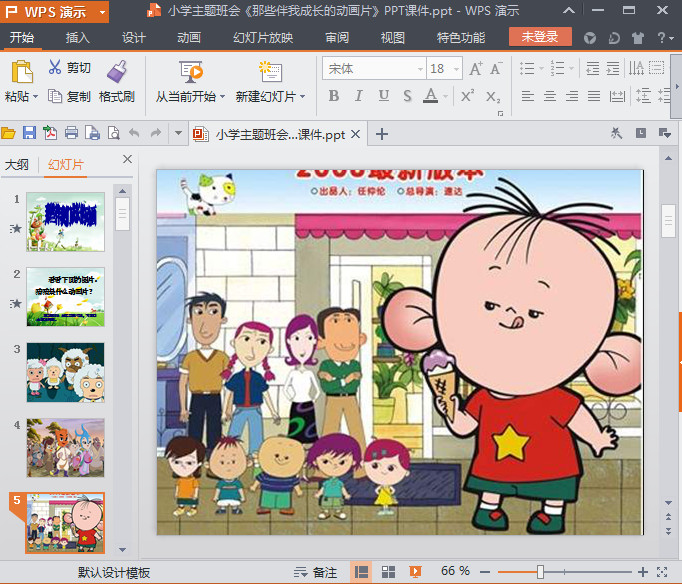Fit slide to window icon
The height and width of the screenshot is (584, 682).
click(662, 572)
